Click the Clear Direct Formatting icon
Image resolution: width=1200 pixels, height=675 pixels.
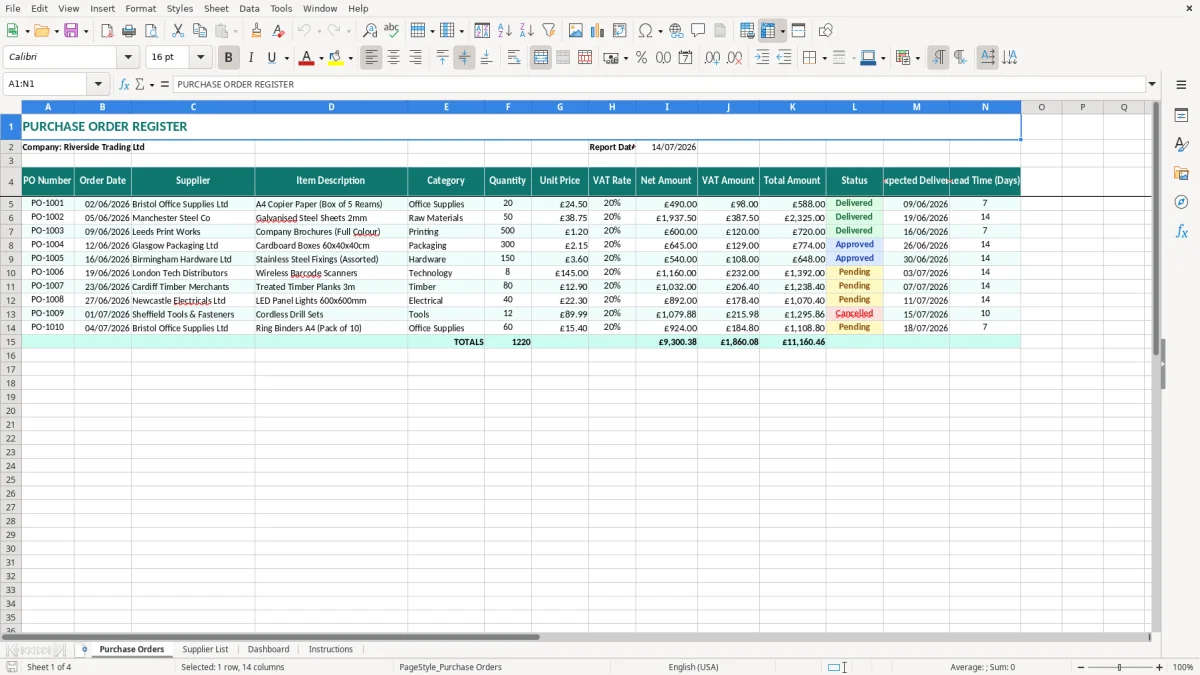pyautogui.click(x=278, y=31)
